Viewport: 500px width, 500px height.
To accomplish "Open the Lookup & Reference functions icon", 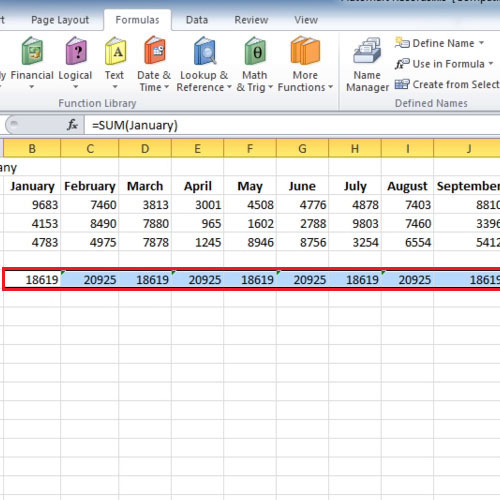I will coord(205,51).
